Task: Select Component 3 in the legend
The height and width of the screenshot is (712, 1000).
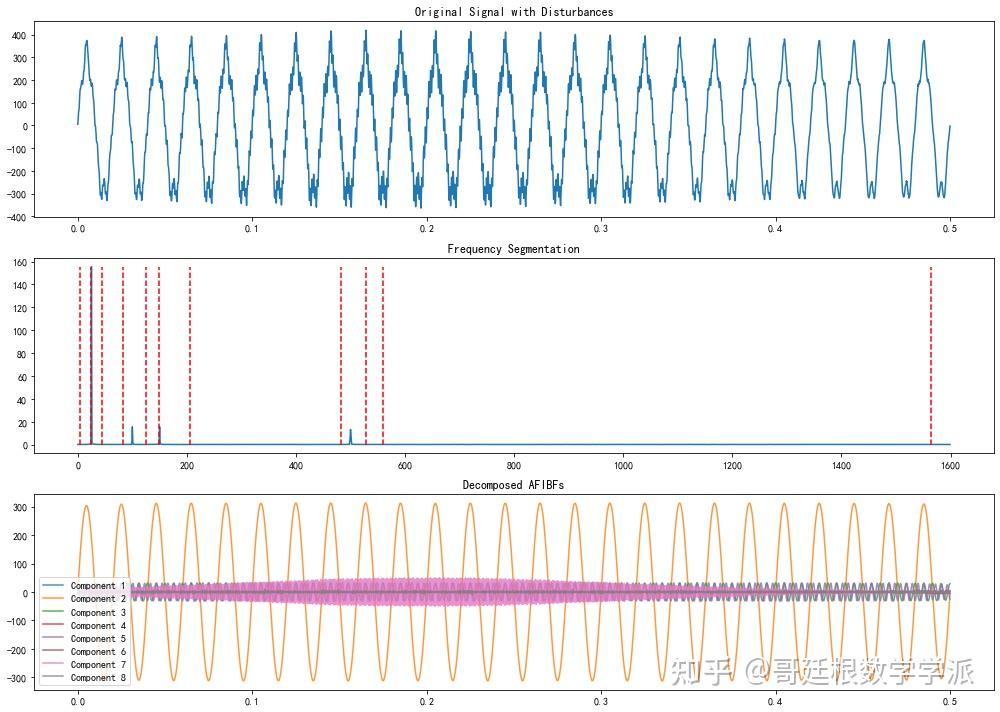Action: (x=84, y=612)
